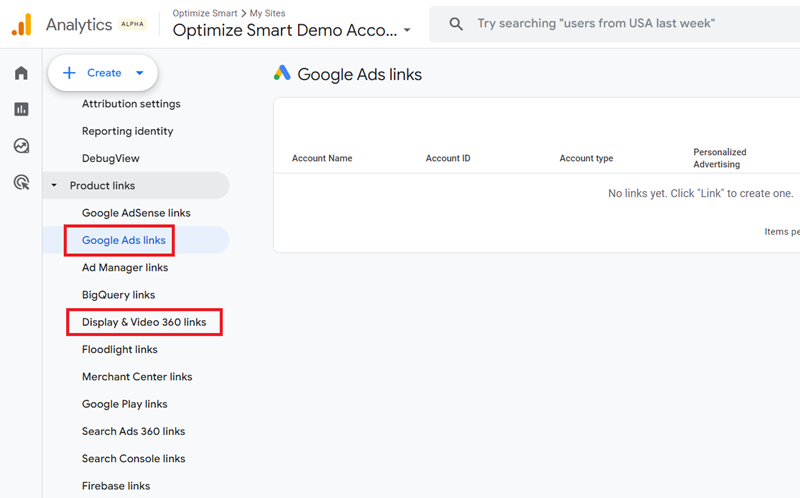Select the Product links header
Viewport: 800px width, 498px height.
click(136, 185)
